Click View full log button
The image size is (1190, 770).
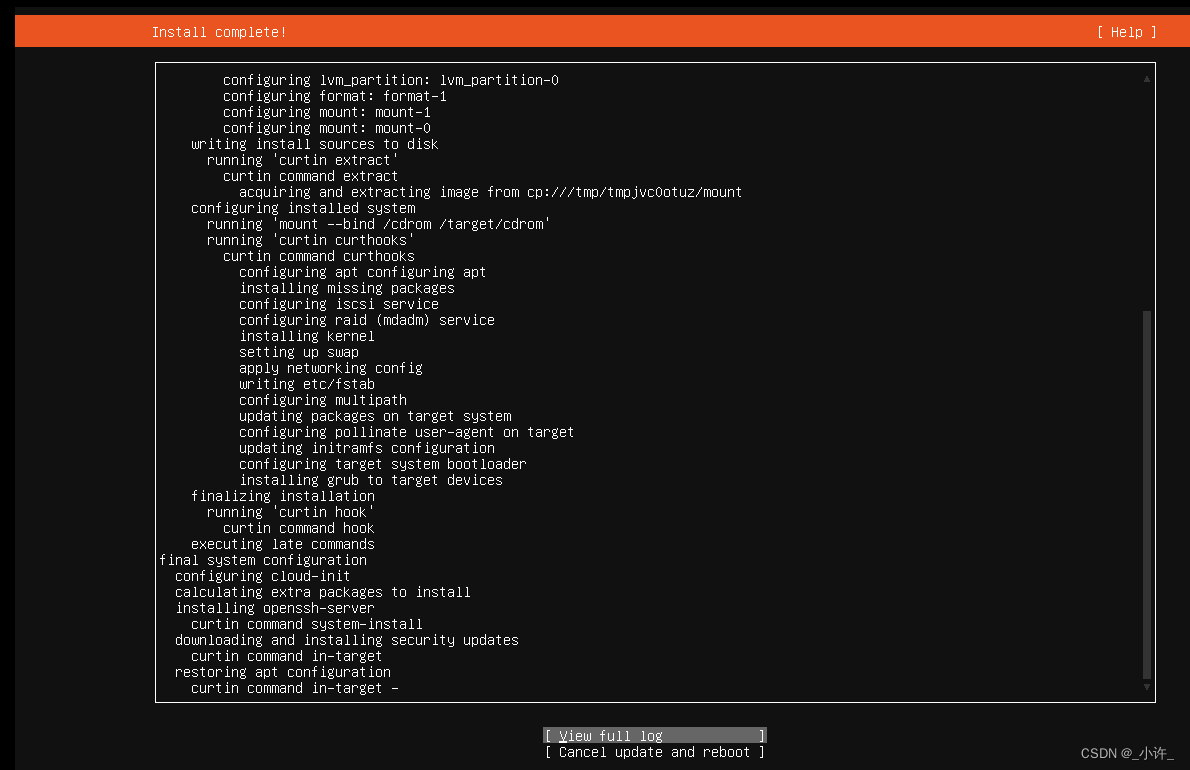pyautogui.click(x=654, y=736)
